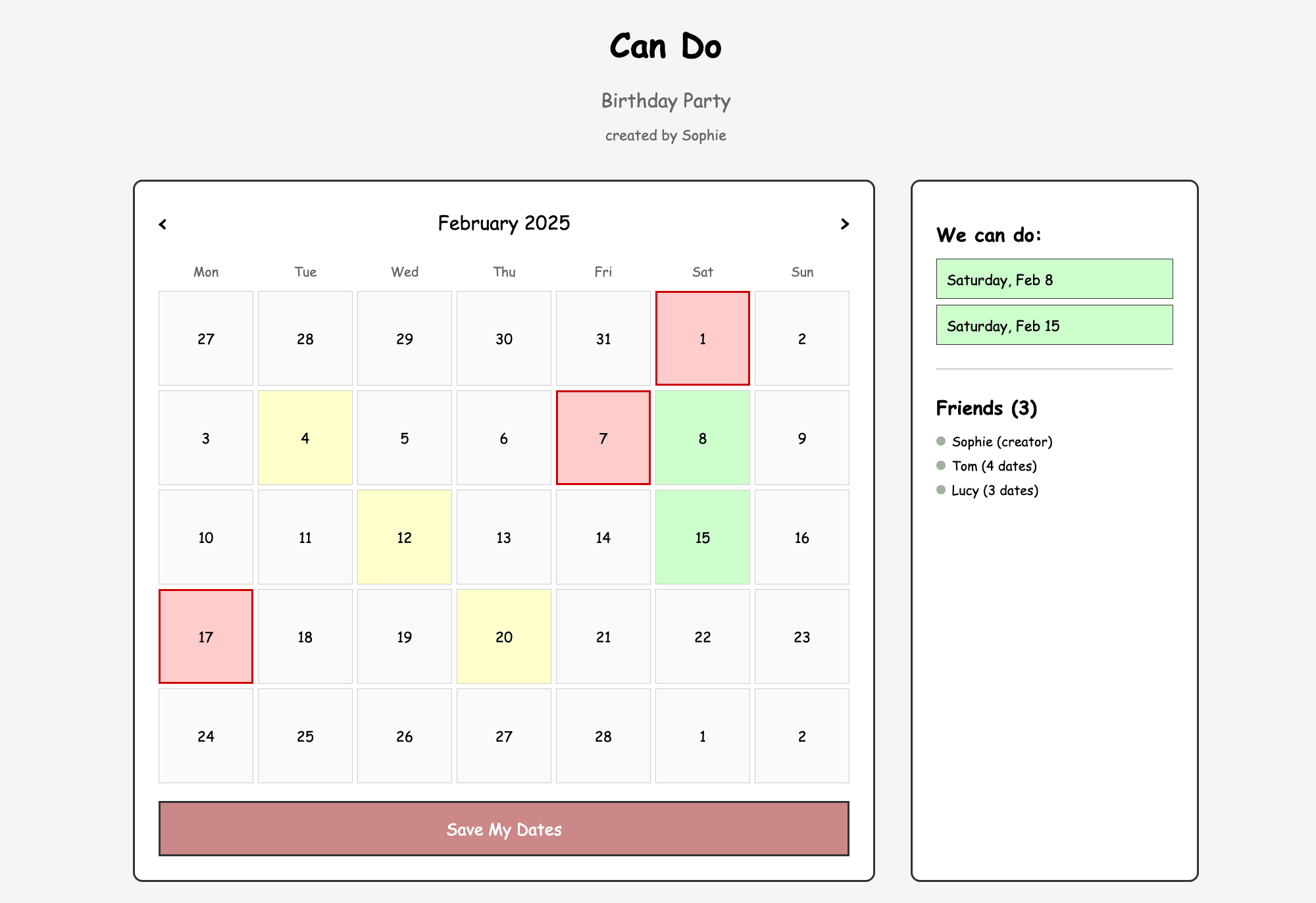Go to the previous month arrow
1316x903 pixels.
163,224
